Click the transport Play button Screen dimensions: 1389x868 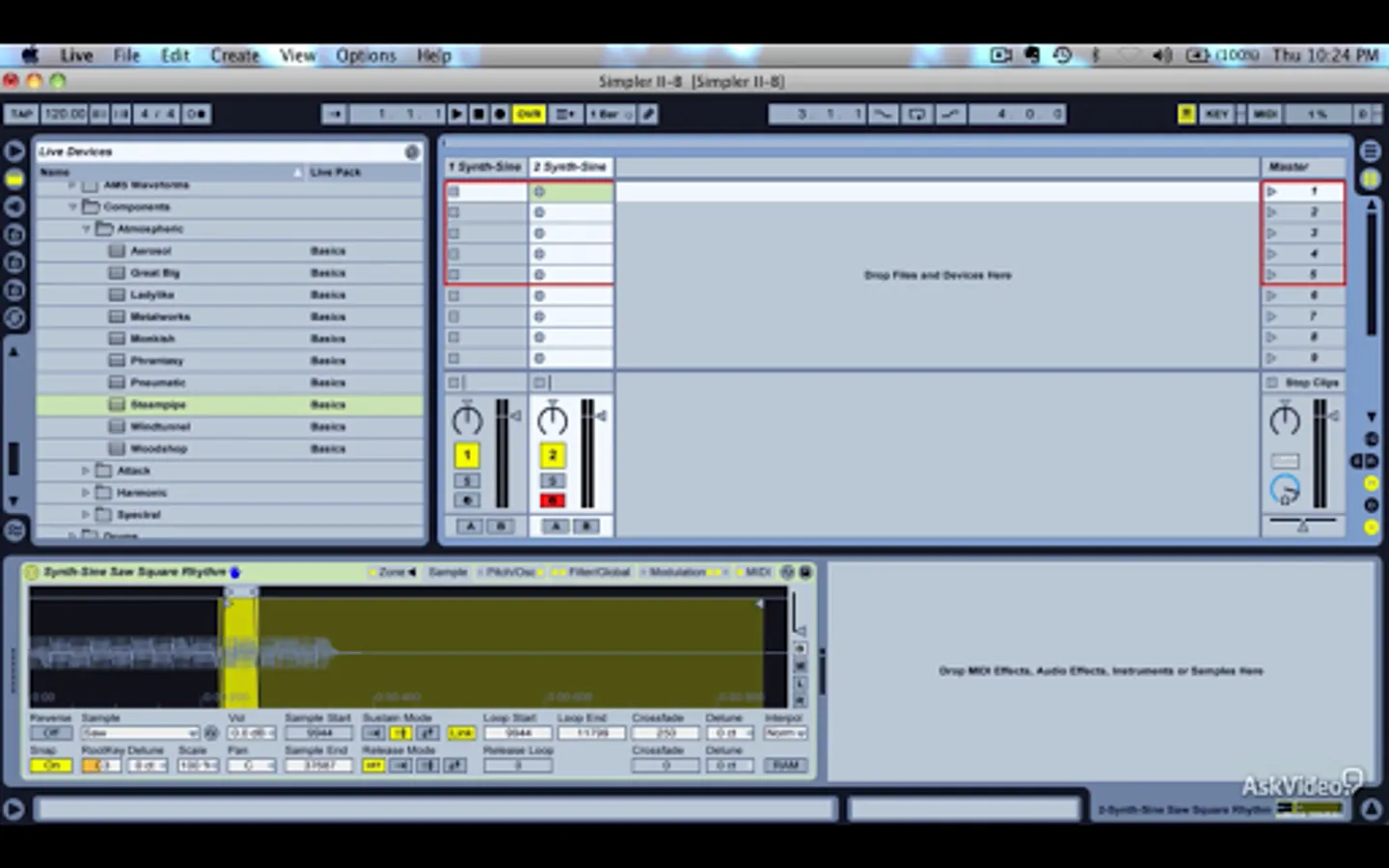click(x=457, y=114)
